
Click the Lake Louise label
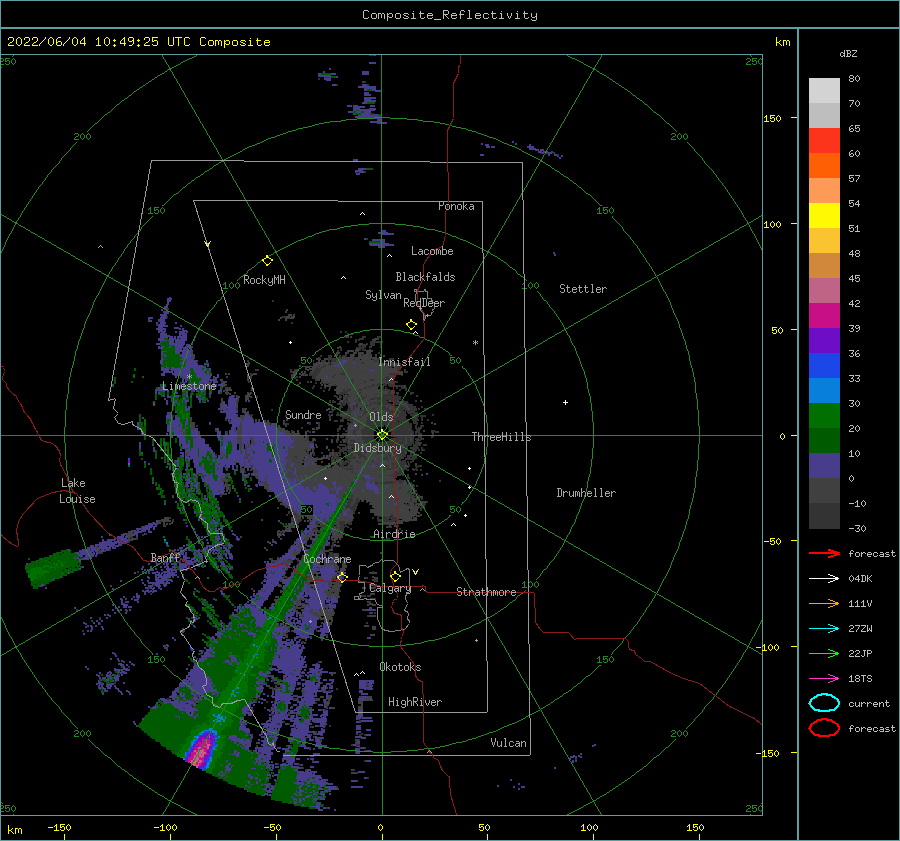click(77, 491)
